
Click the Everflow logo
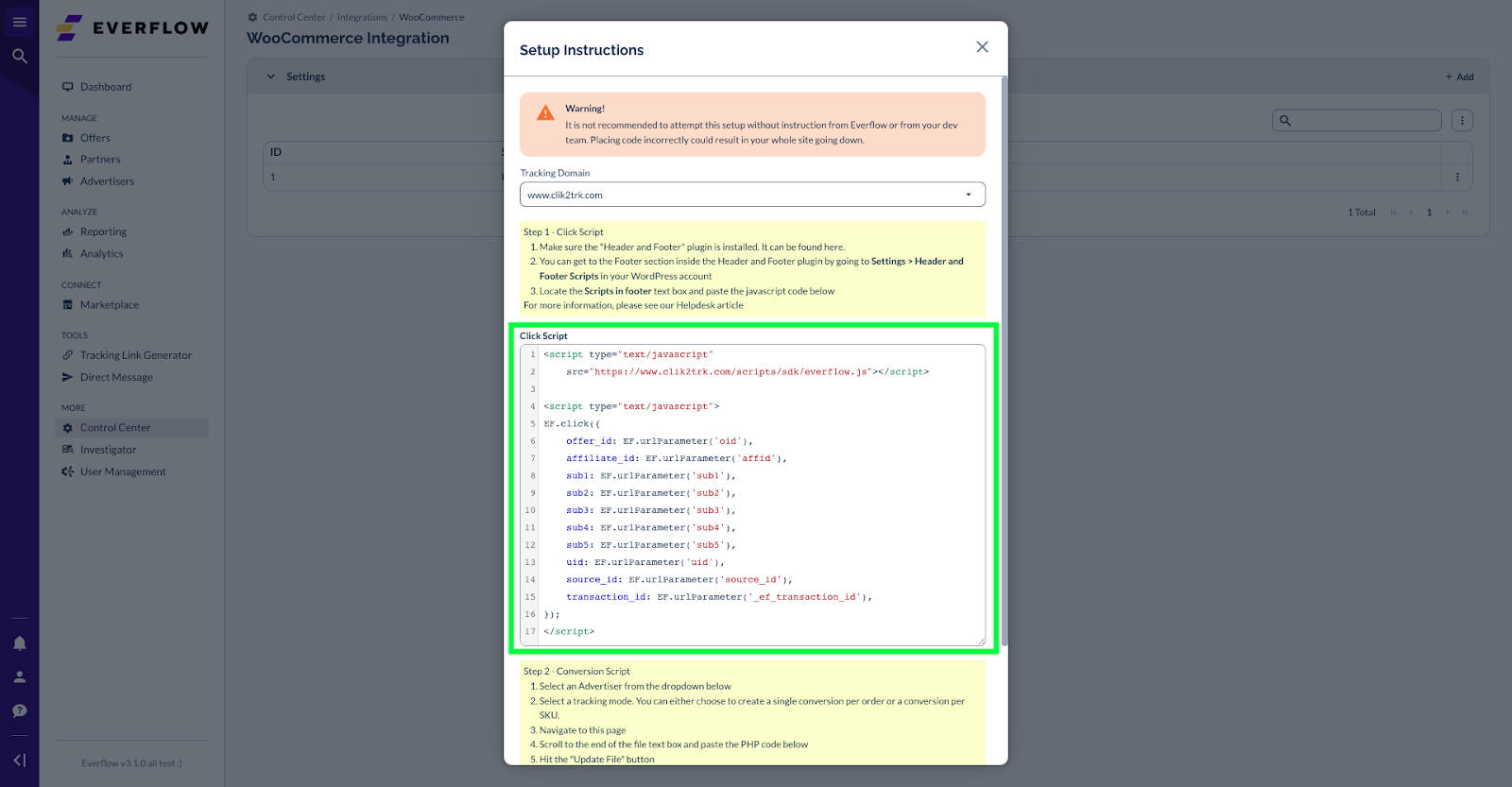[132, 28]
